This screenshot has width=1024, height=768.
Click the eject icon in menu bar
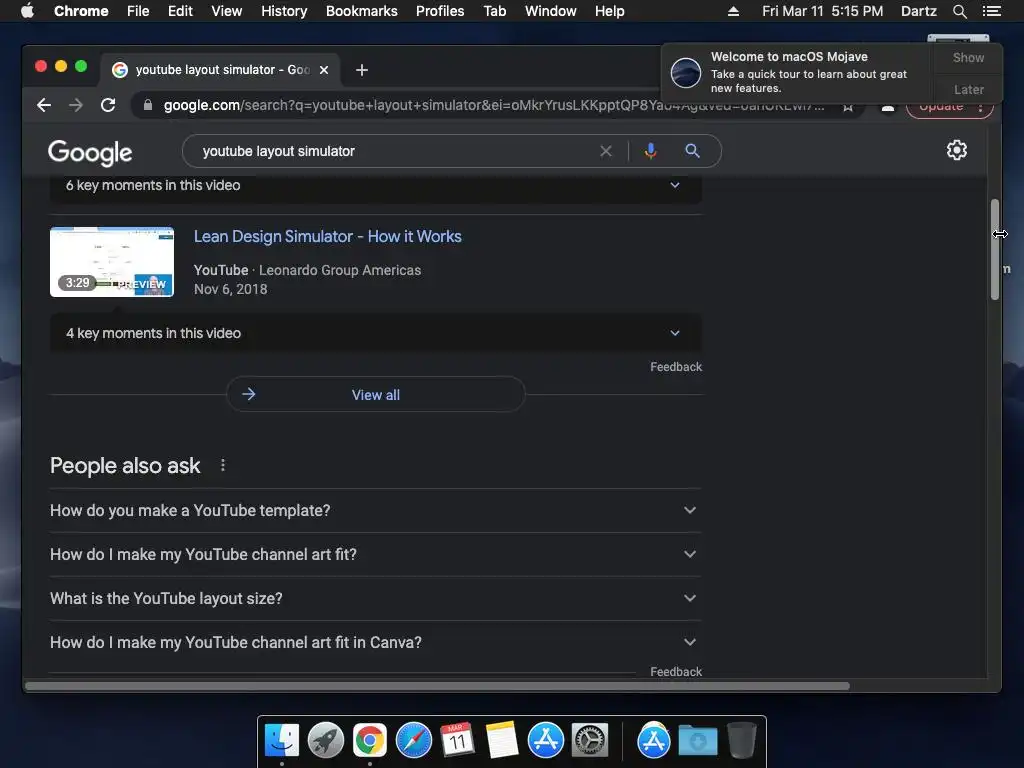(x=733, y=11)
